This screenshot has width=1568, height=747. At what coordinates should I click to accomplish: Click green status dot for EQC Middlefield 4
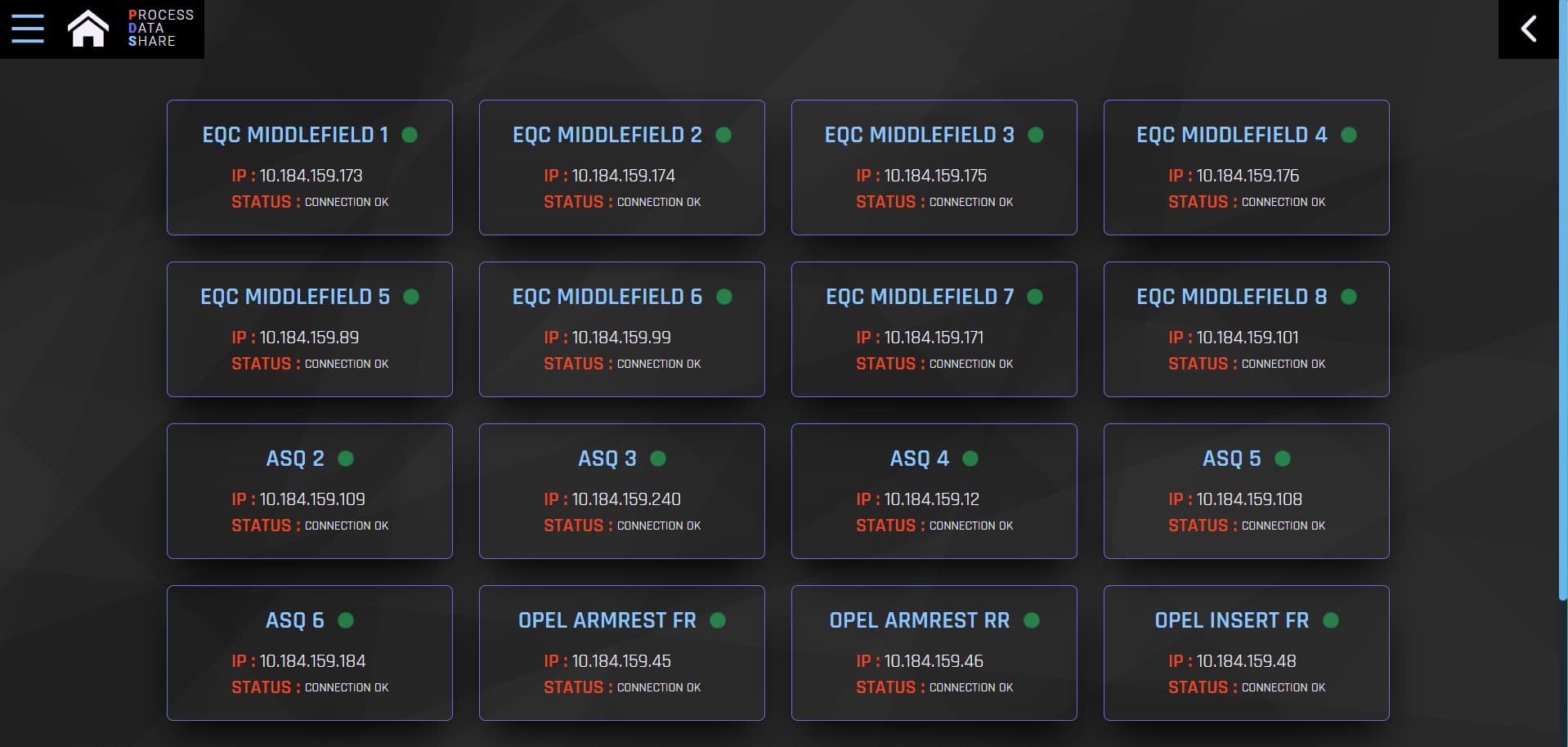coord(1349,135)
